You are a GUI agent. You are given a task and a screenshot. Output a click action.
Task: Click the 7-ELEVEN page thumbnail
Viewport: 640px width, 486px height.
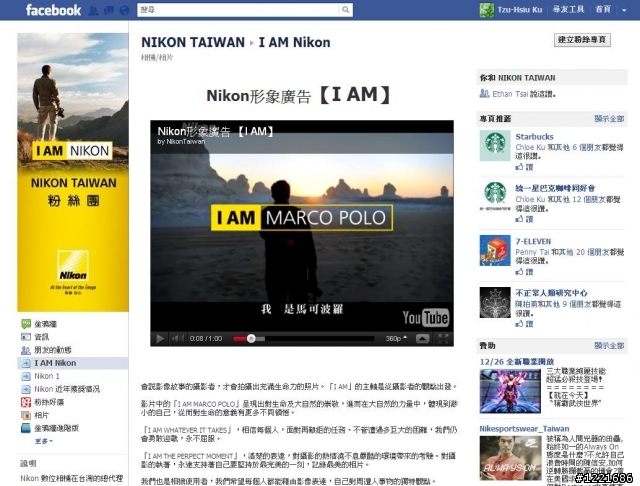(495, 251)
